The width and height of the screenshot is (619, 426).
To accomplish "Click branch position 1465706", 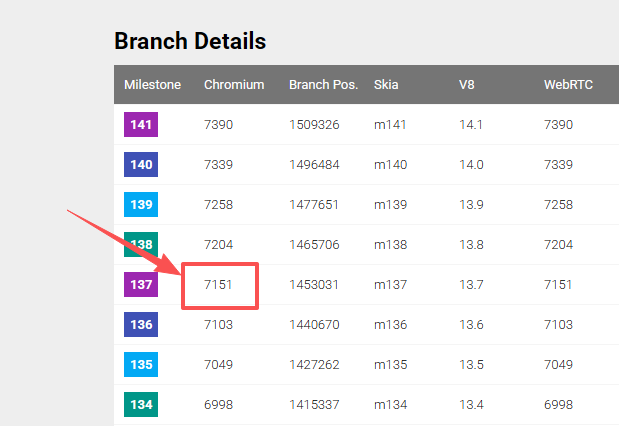I will pyautogui.click(x=314, y=245).
